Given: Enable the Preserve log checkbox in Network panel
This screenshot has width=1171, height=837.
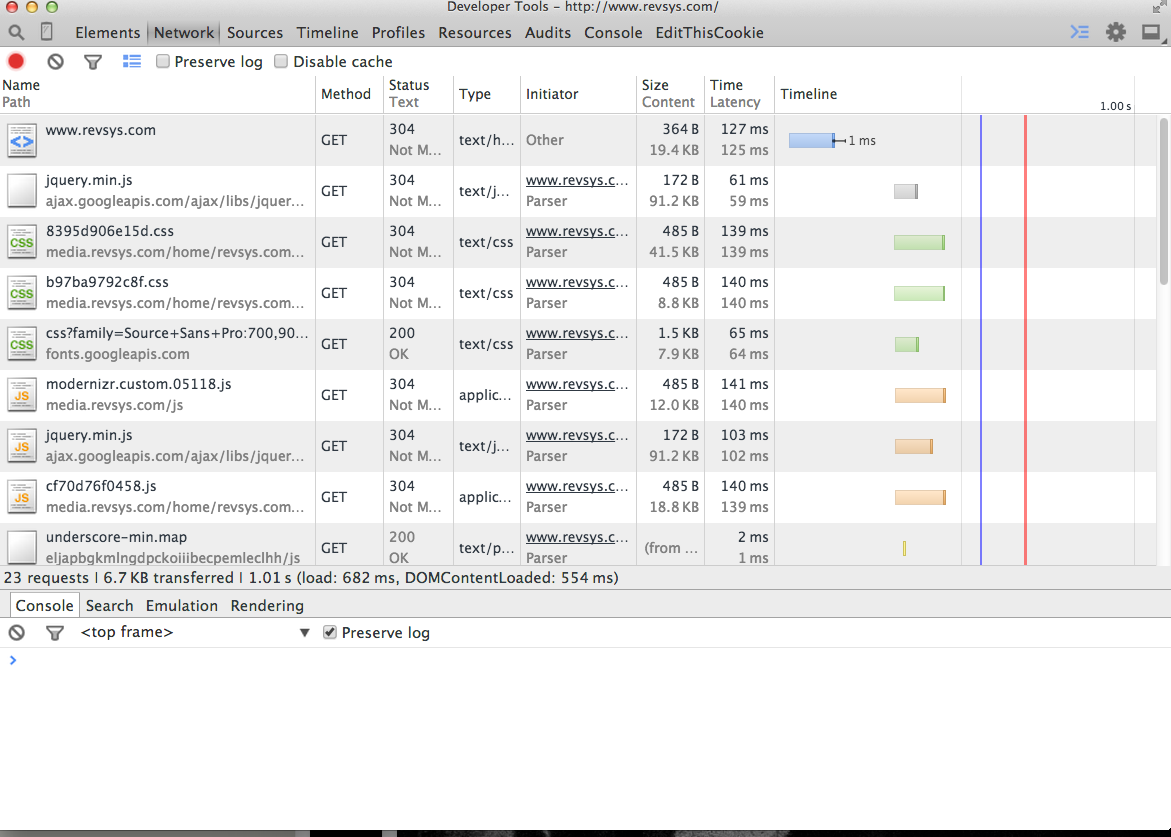Looking at the screenshot, I should (162, 61).
